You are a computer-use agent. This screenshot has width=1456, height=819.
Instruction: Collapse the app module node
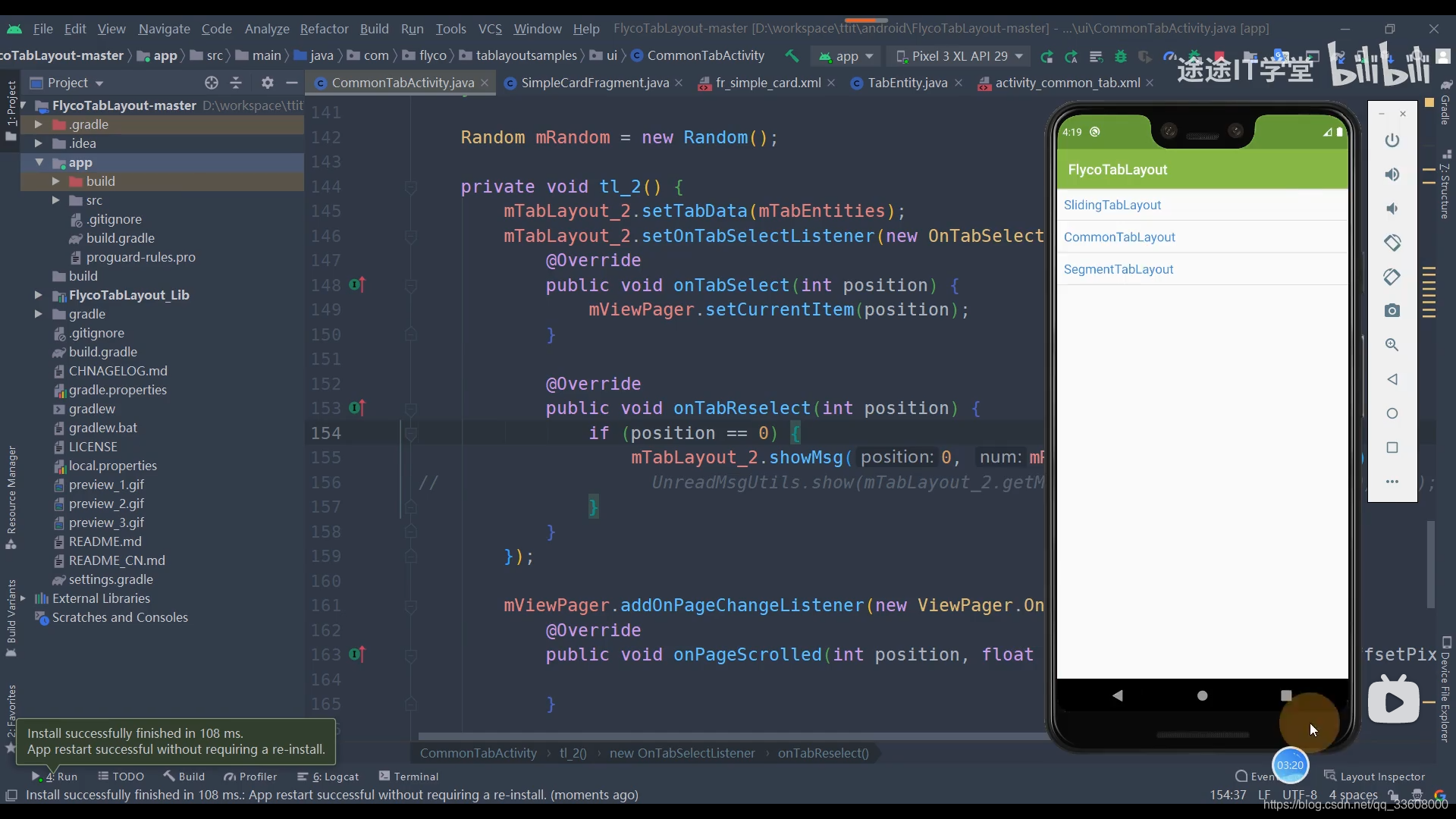(x=39, y=162)
